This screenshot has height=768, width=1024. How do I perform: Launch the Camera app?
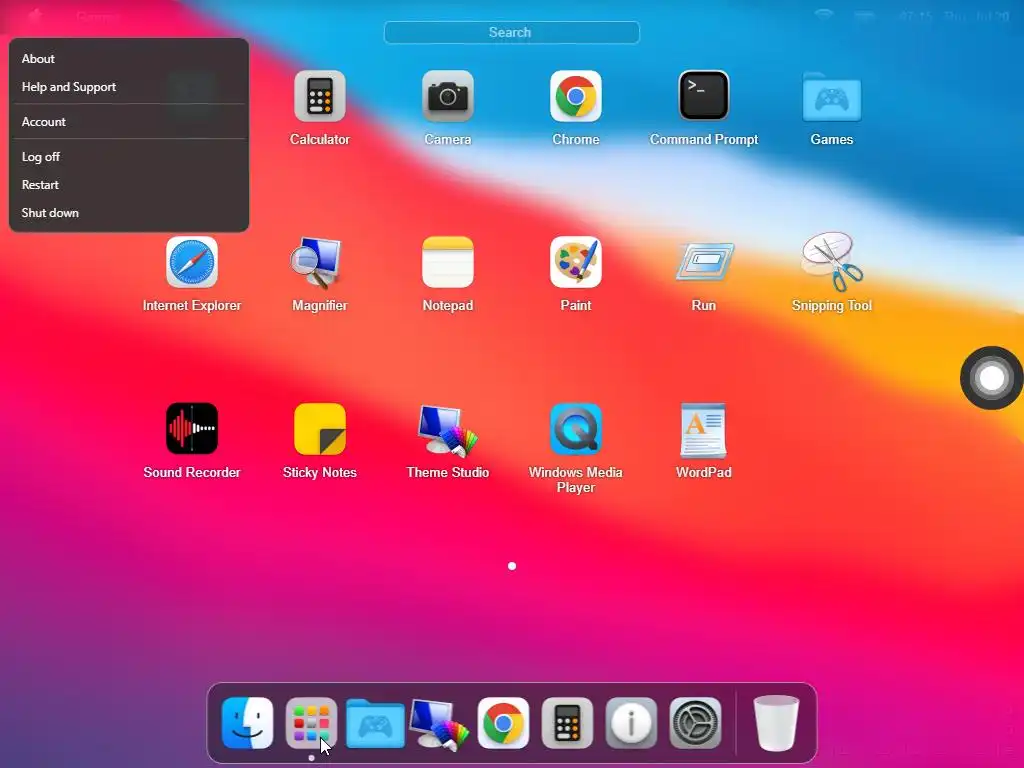point(447,96)
